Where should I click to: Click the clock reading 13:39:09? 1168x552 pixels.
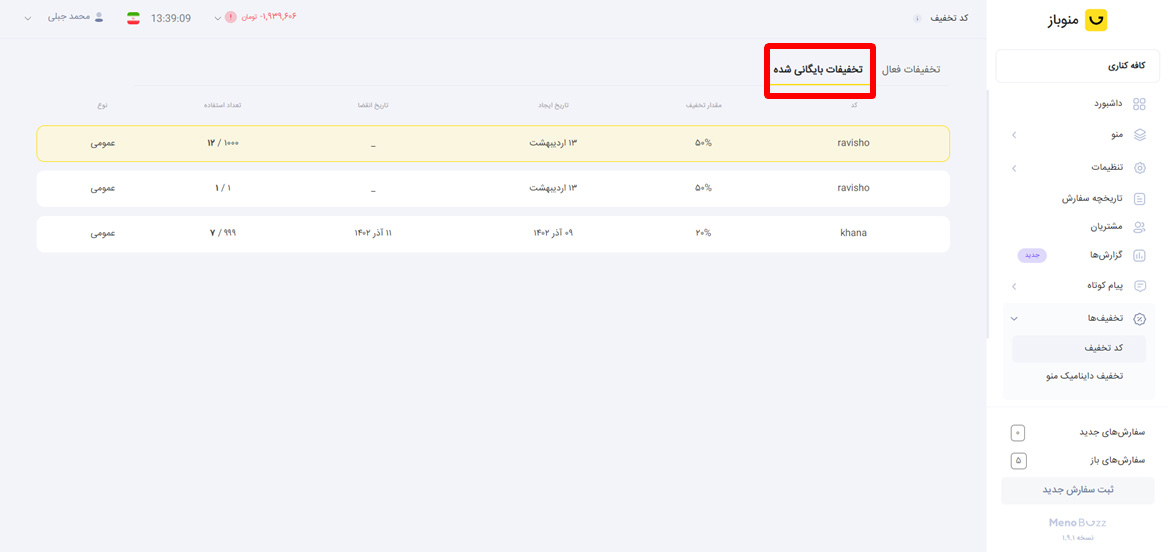pos(171,18)
